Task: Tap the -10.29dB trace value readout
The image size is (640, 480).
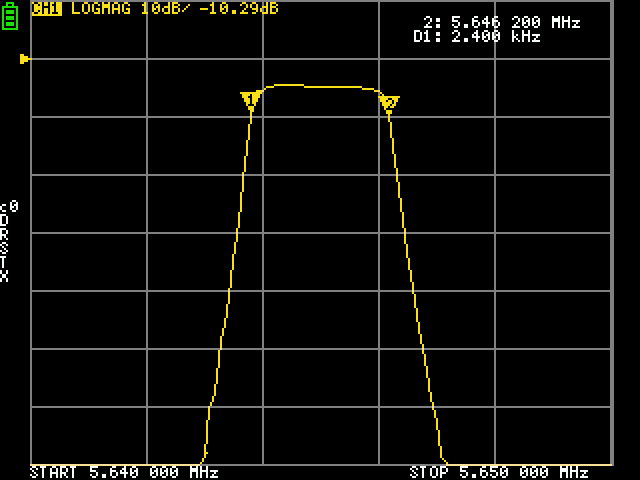Action: [242, 9]
